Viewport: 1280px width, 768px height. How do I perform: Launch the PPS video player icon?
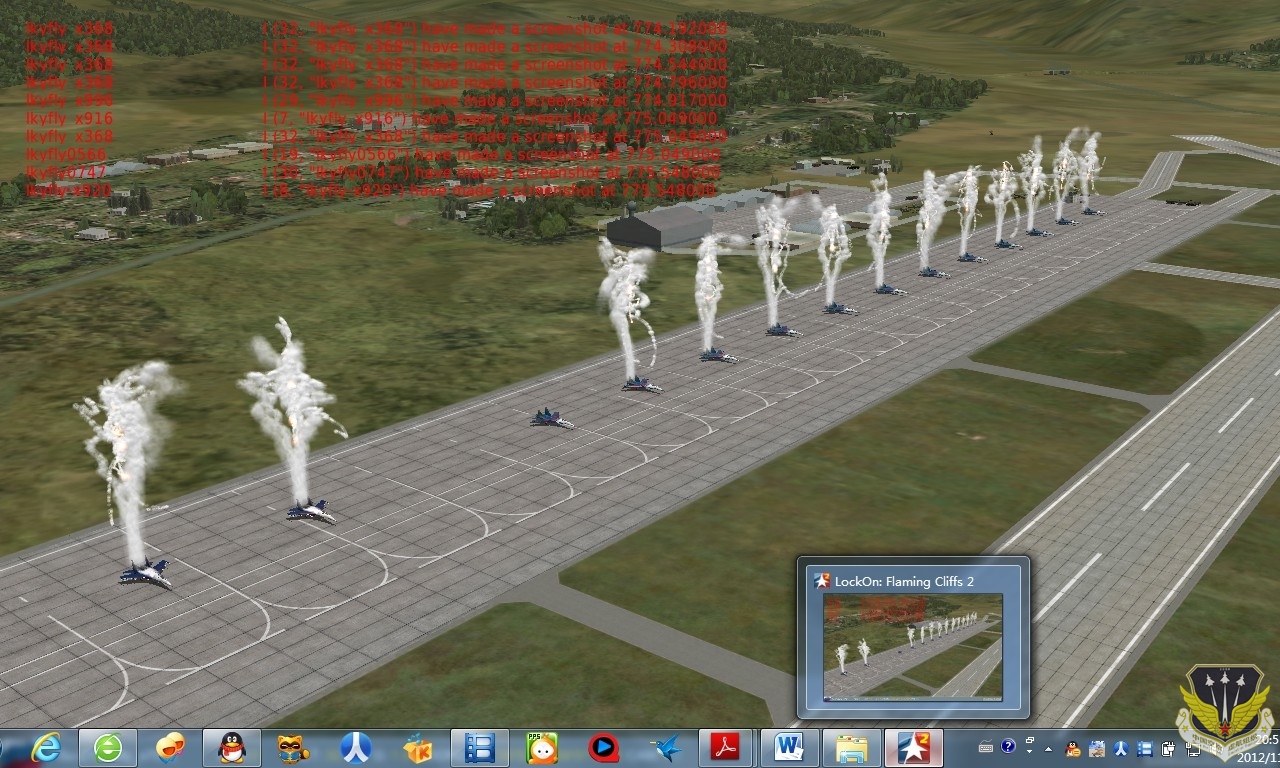click(542, 748)
